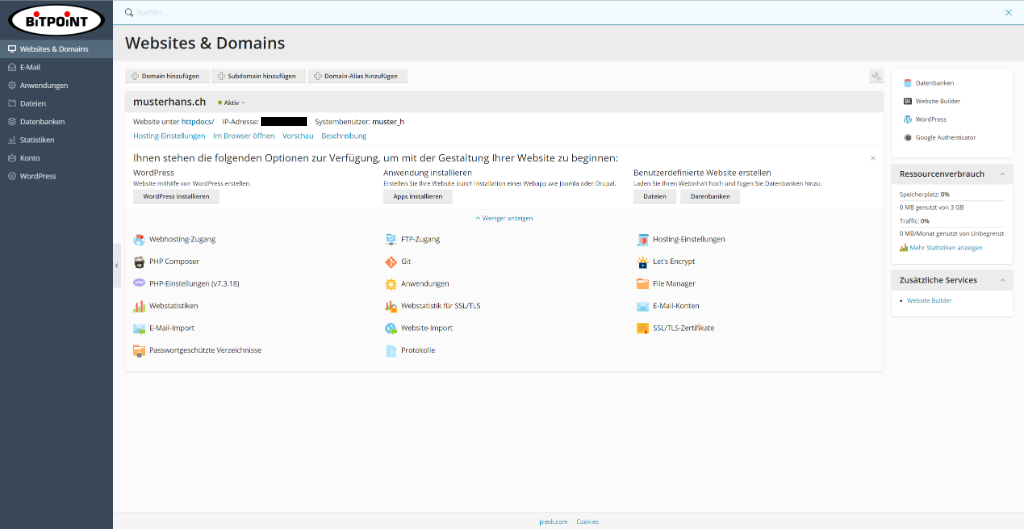The image size is (1024, 529).
Task: Open the Webstatistiken chart icon
Action: tap(139, 306)
